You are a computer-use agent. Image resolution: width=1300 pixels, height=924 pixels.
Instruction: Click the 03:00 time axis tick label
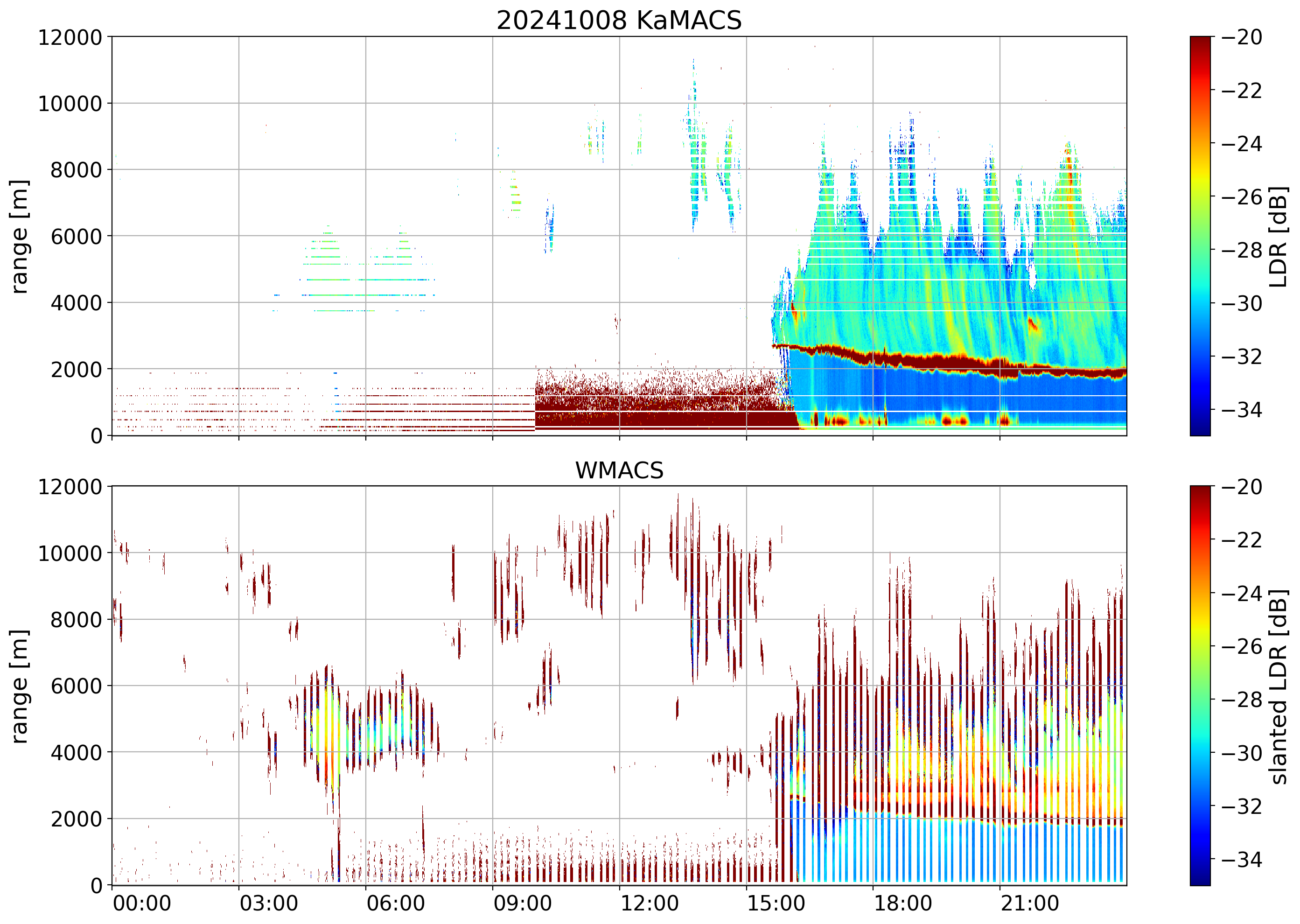pos(268,903)
